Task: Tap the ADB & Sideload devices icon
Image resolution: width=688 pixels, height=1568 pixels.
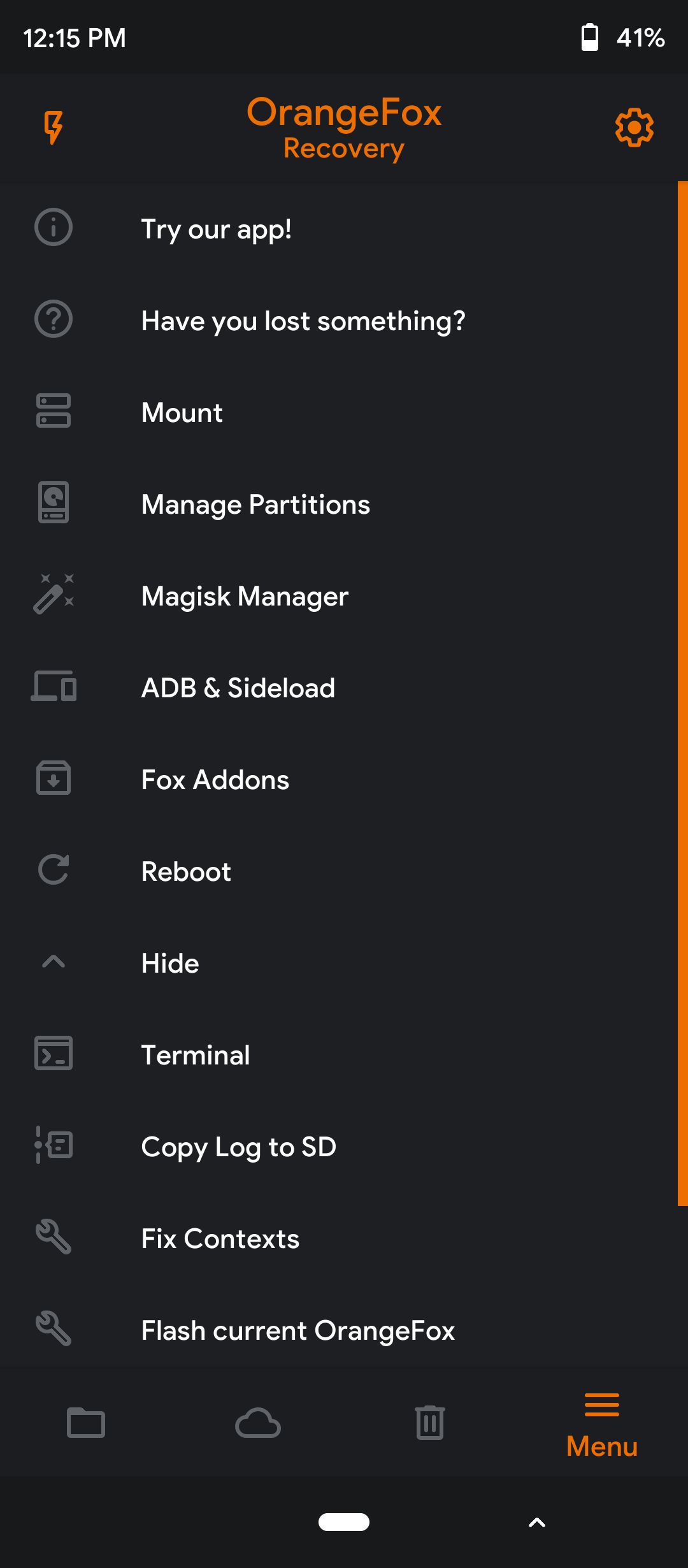Action: (54, 687)
